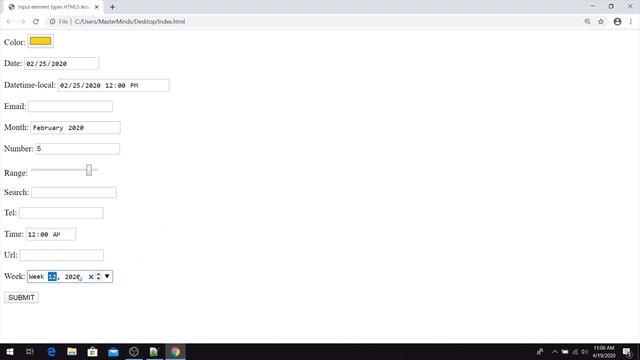
Task: Click the Date input field
Action: [61, 64]
